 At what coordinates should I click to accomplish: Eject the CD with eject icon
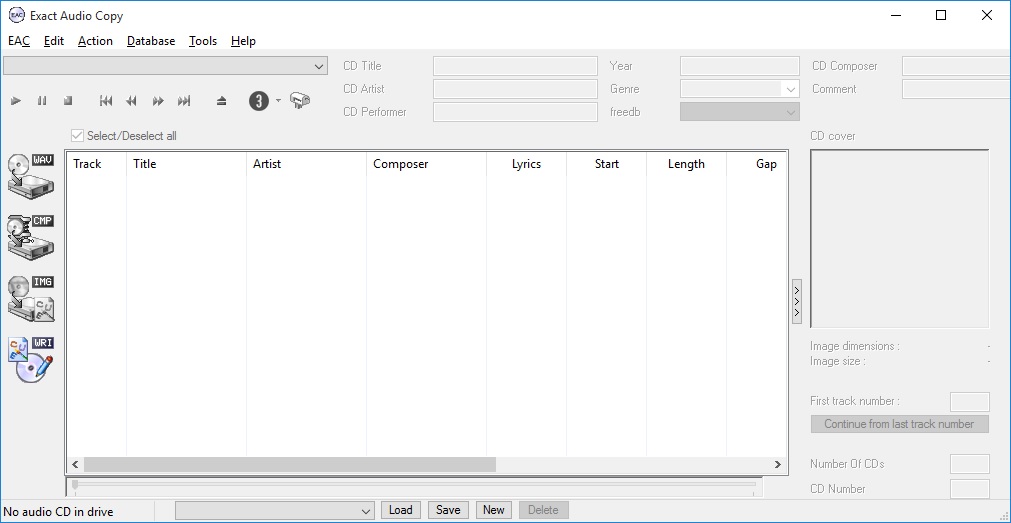(x=222, y=101)
